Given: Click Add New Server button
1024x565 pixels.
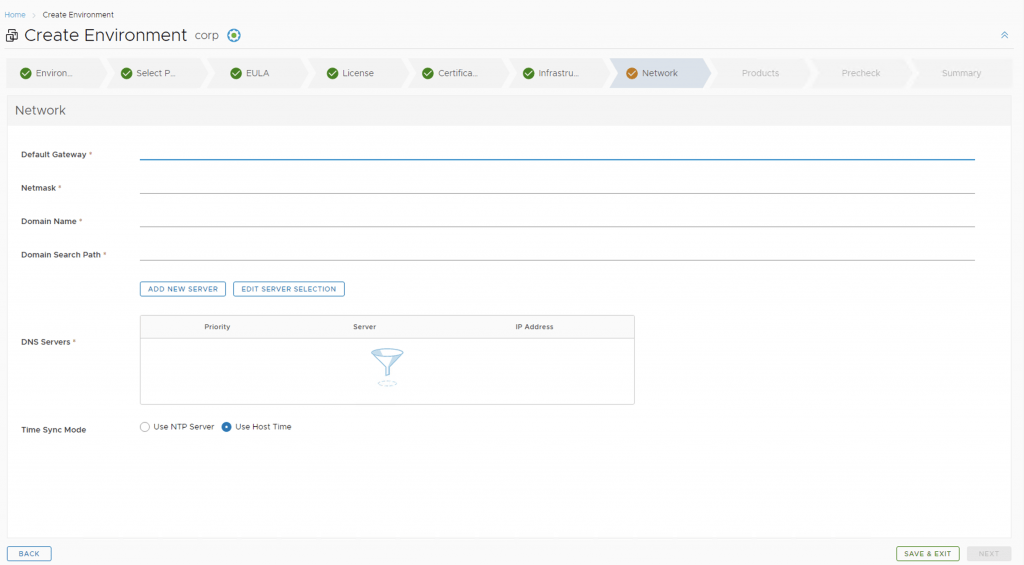Looking at the screenshot, I should 183,289.
